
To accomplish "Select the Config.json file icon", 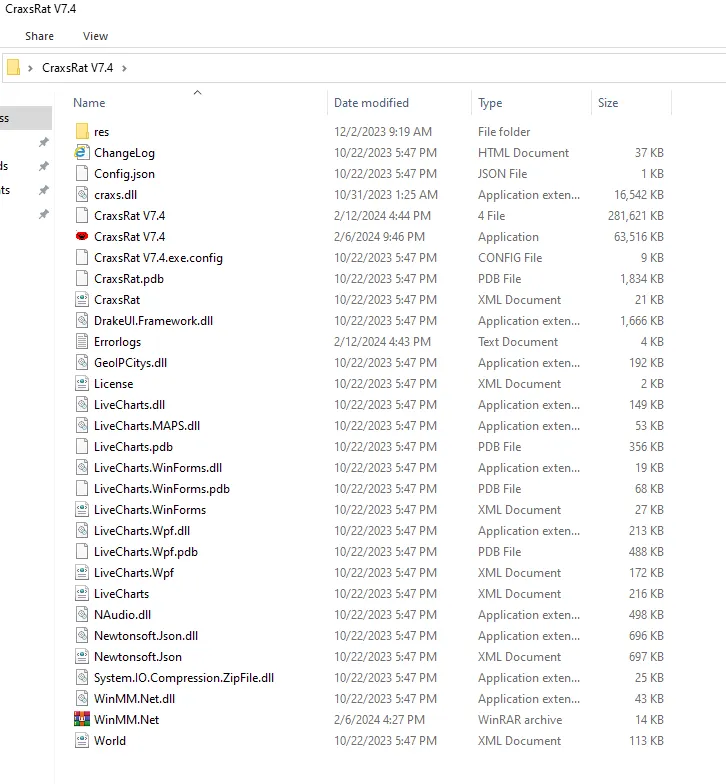I will click(x=82, y=174).
